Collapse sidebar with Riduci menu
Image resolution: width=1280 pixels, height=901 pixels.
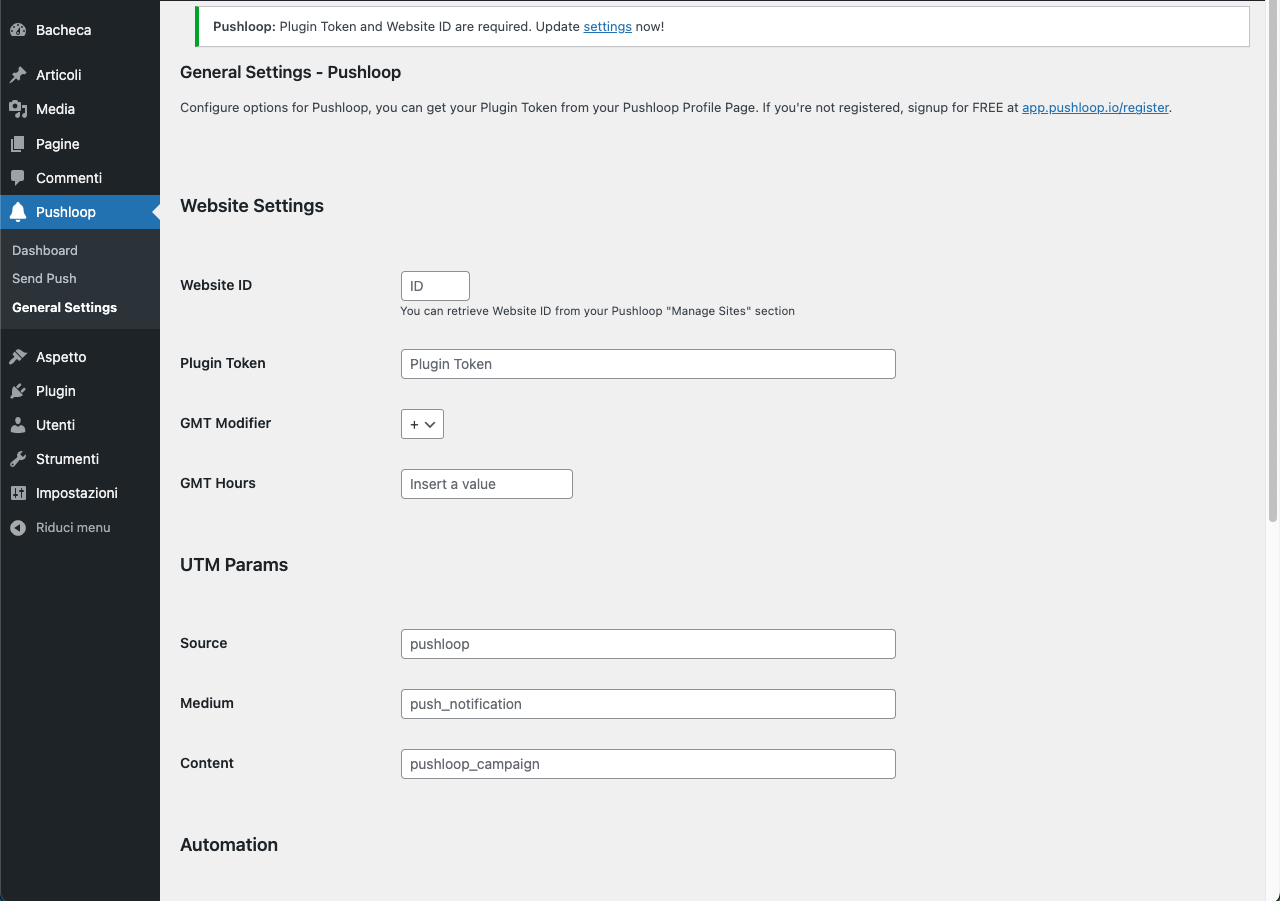[80, 527]
